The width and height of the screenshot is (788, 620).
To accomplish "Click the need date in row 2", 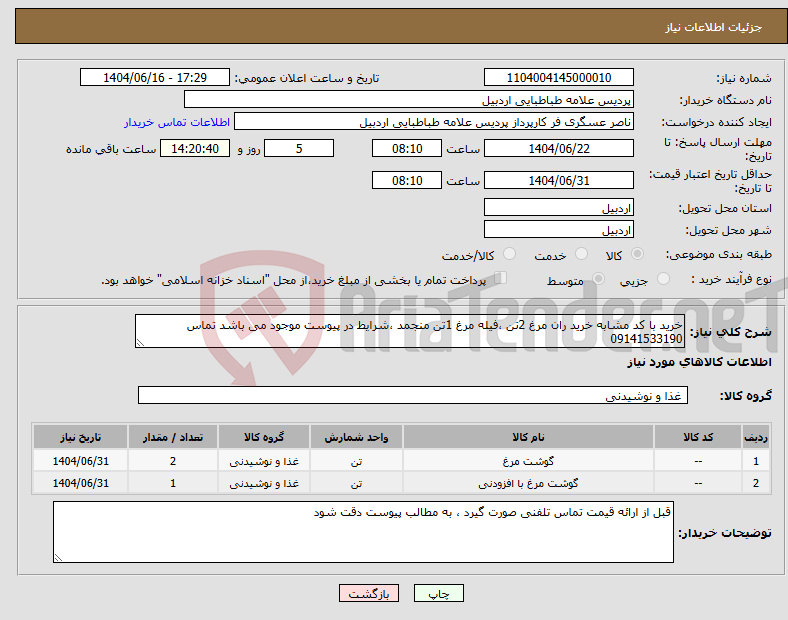I will pos(80,483).
